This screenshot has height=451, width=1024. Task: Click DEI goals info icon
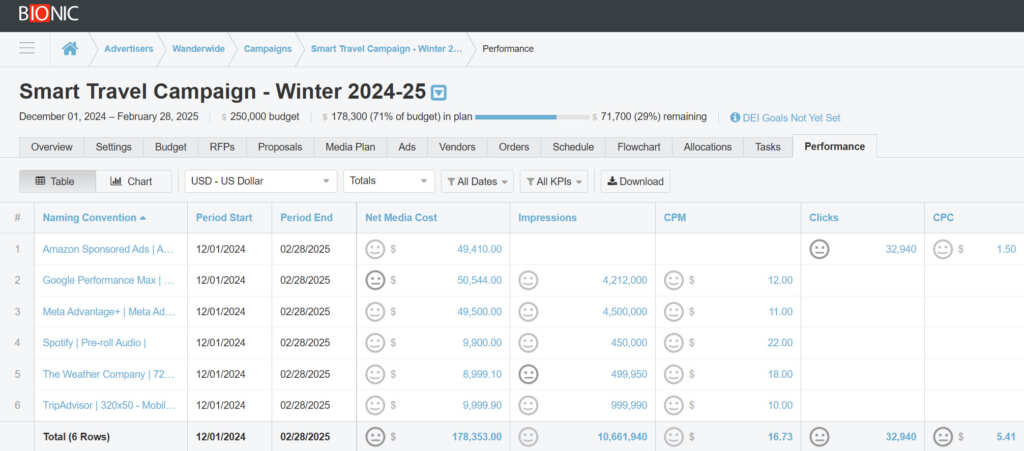pyautogui.click(x=735, y=118)
